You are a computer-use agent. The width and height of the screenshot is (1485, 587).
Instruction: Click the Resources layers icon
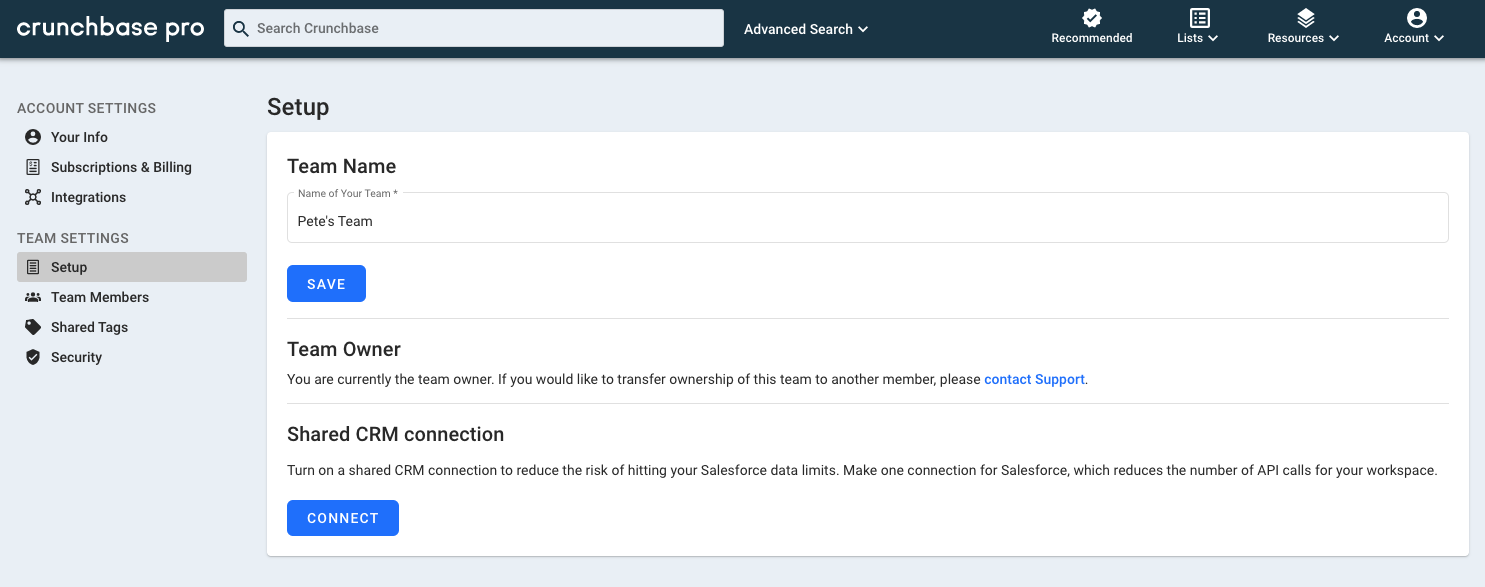pyautogui.click(x=1305, y=18)
